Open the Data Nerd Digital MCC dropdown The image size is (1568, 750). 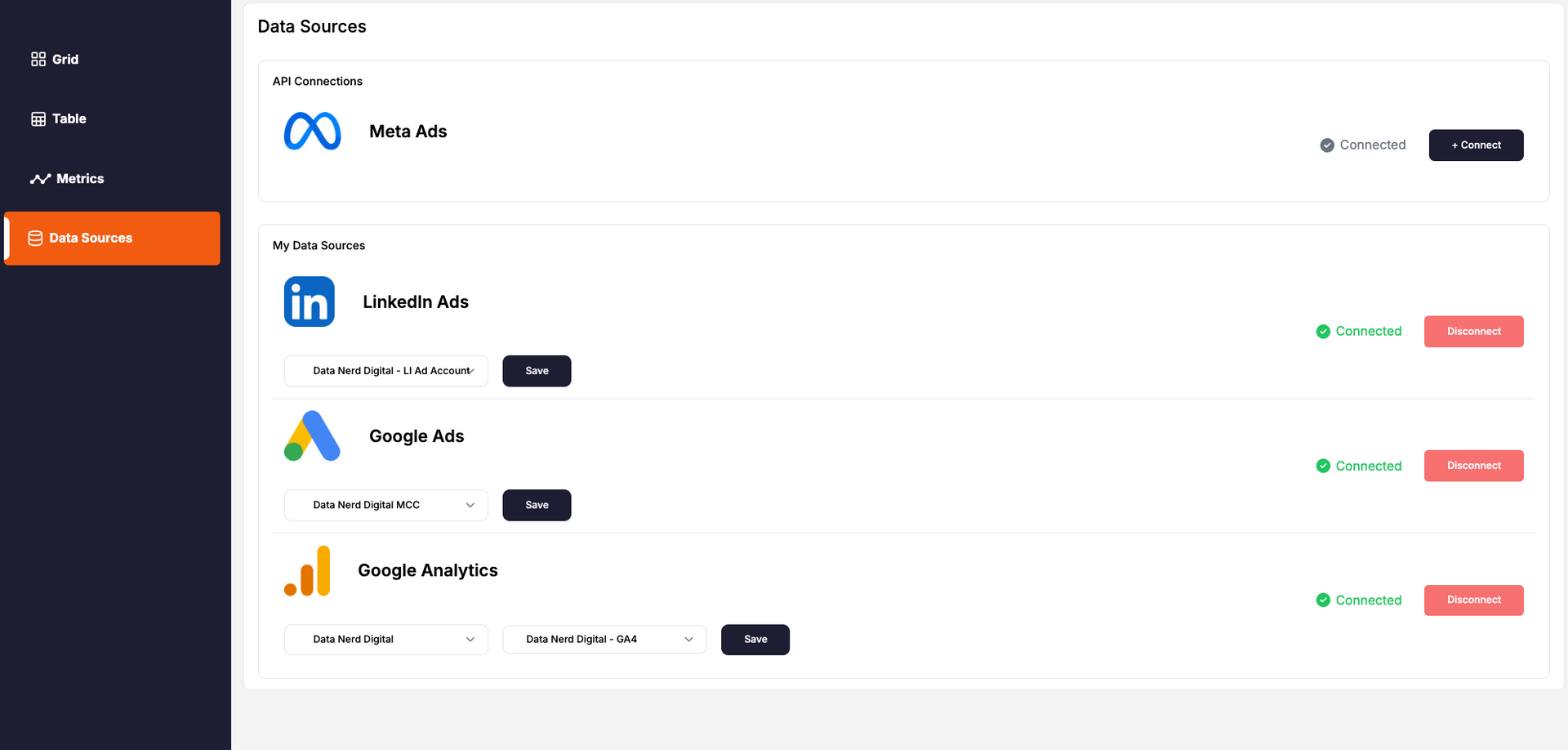click(x=386, y=505)
